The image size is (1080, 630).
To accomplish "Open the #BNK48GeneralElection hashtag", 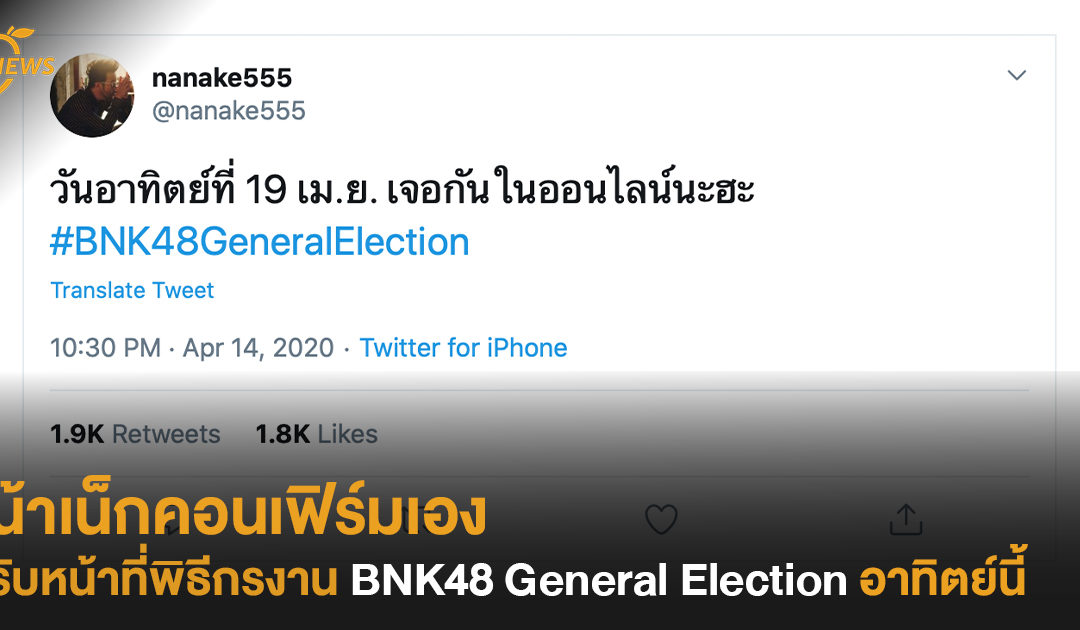I will click(259, 242).
